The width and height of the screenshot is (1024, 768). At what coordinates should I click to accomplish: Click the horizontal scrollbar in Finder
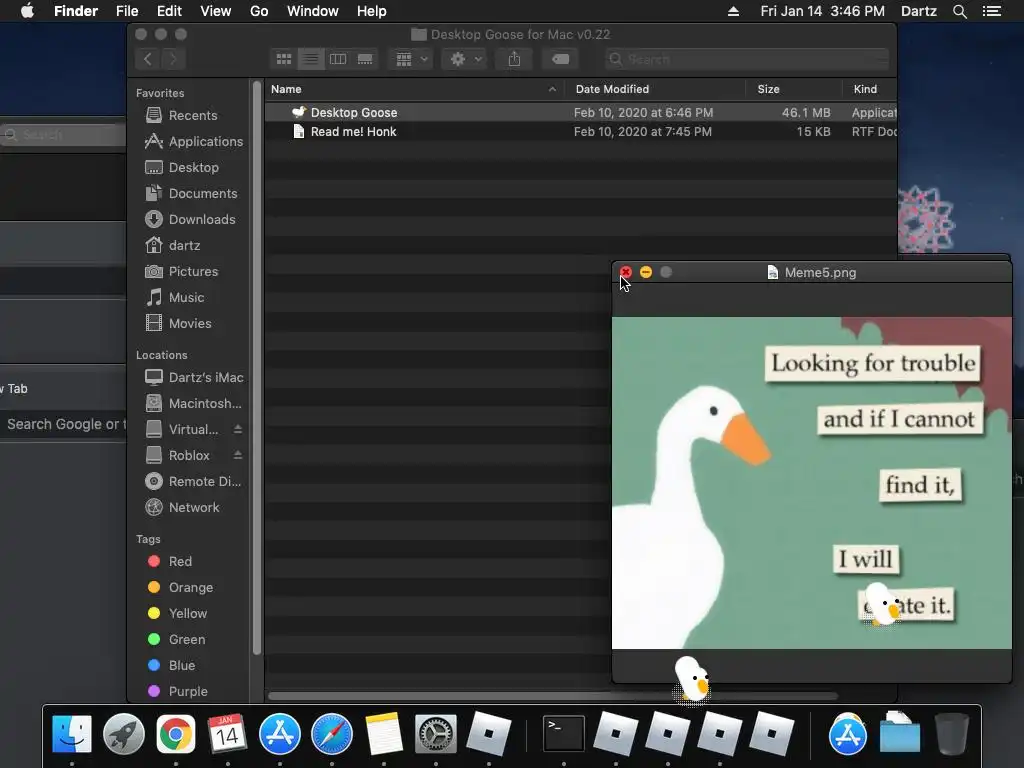pyautogui.click(x=552, y=696)
